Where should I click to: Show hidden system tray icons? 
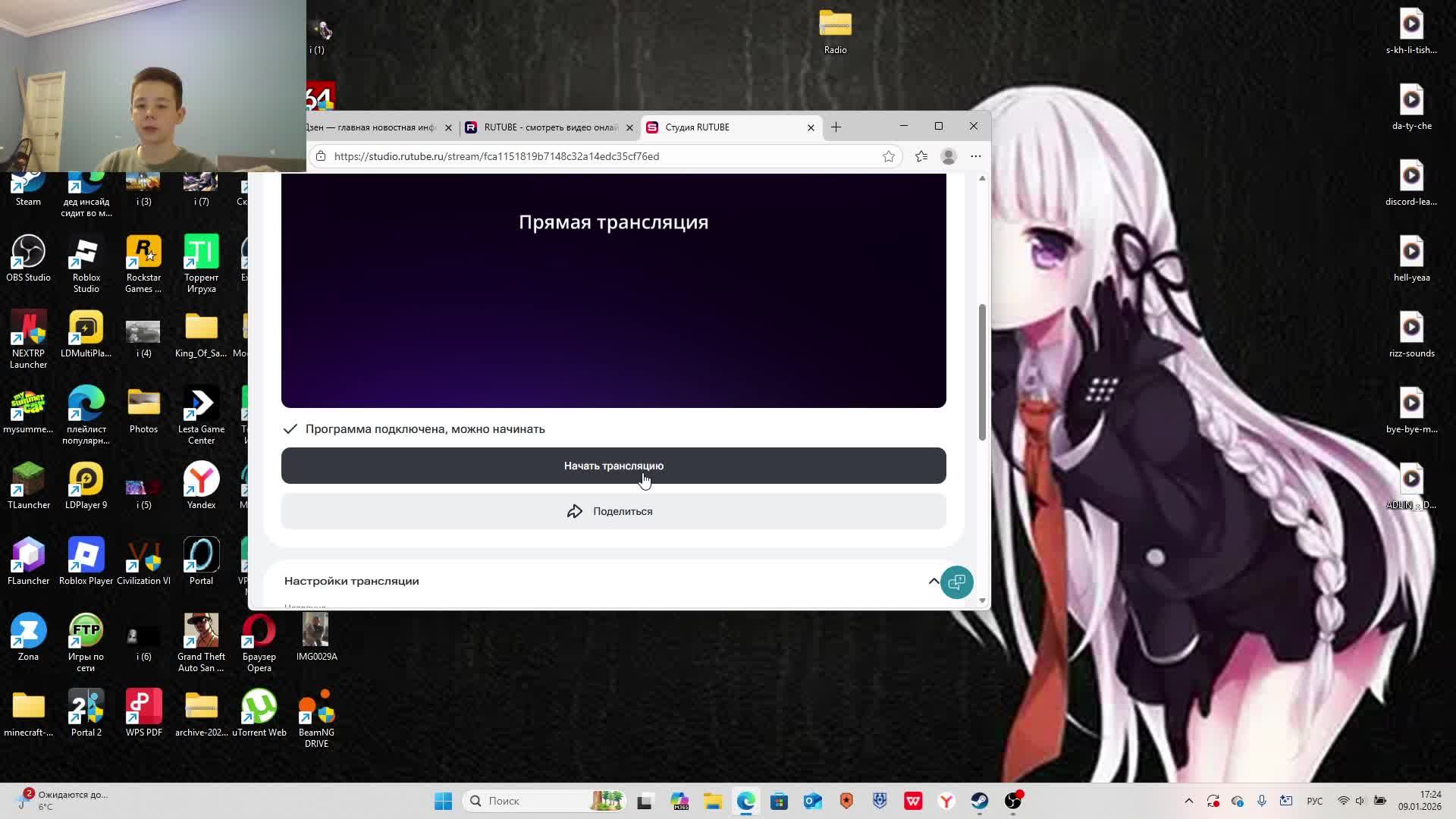[x=1188, y=801]
